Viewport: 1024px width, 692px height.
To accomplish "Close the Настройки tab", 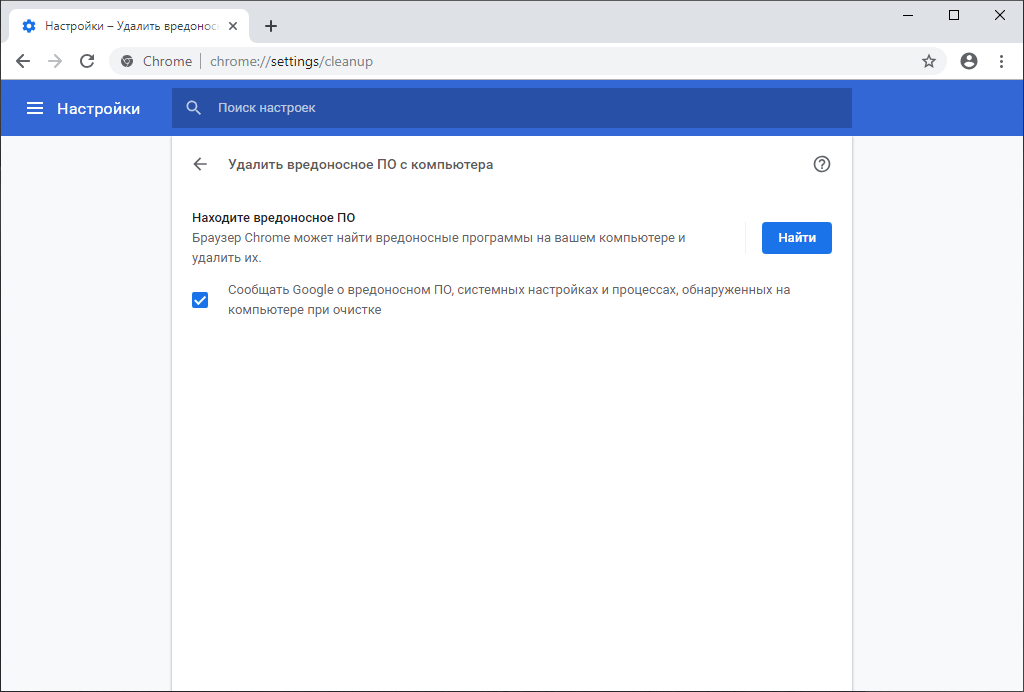I will [x=233, y=26].
